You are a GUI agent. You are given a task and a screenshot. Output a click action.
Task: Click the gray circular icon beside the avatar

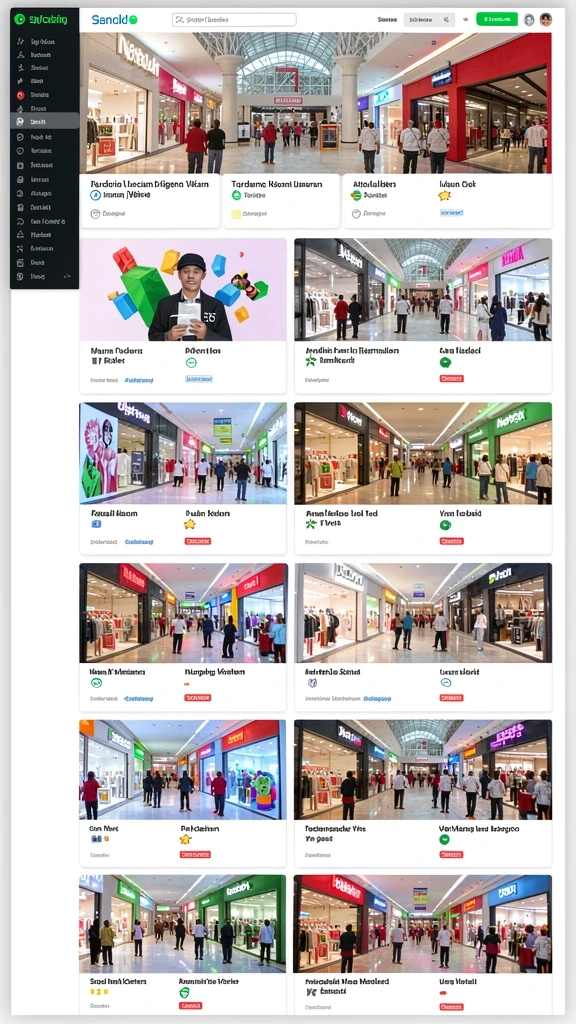(x=529, y=20)
